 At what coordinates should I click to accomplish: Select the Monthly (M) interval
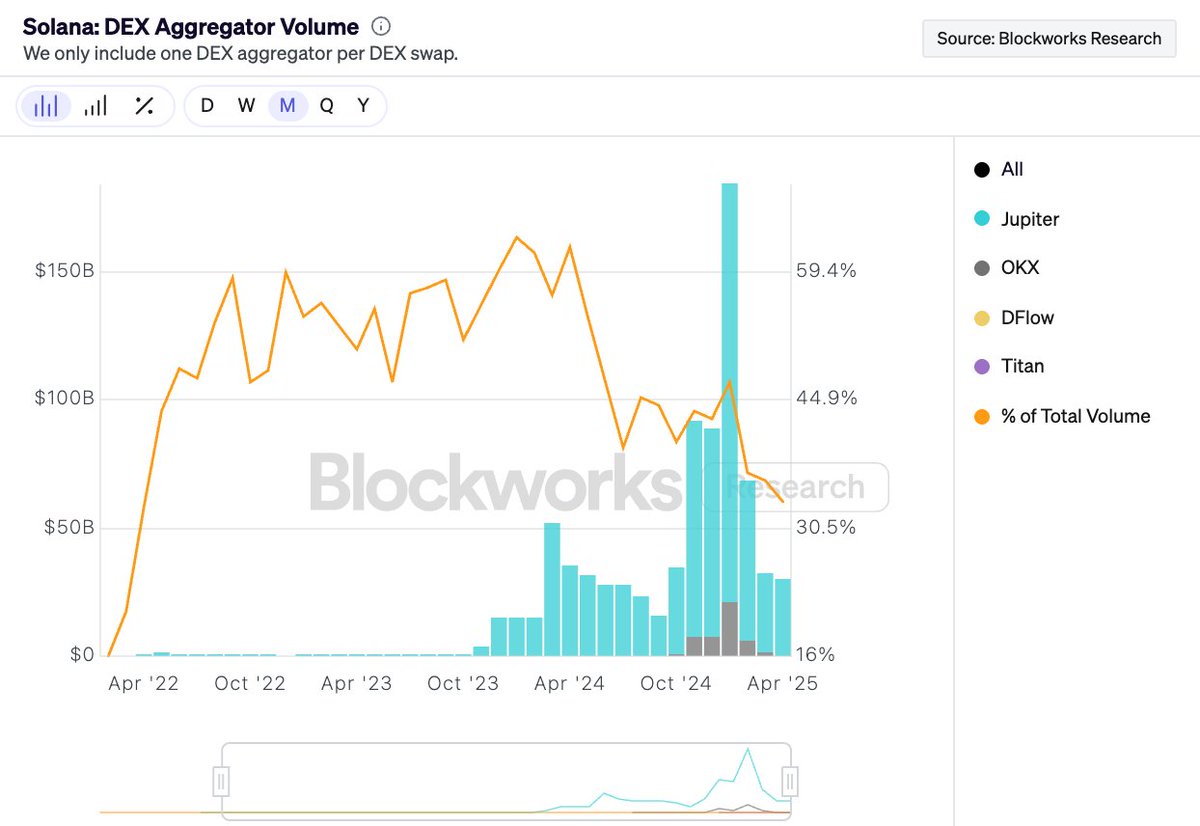point(287,106)
